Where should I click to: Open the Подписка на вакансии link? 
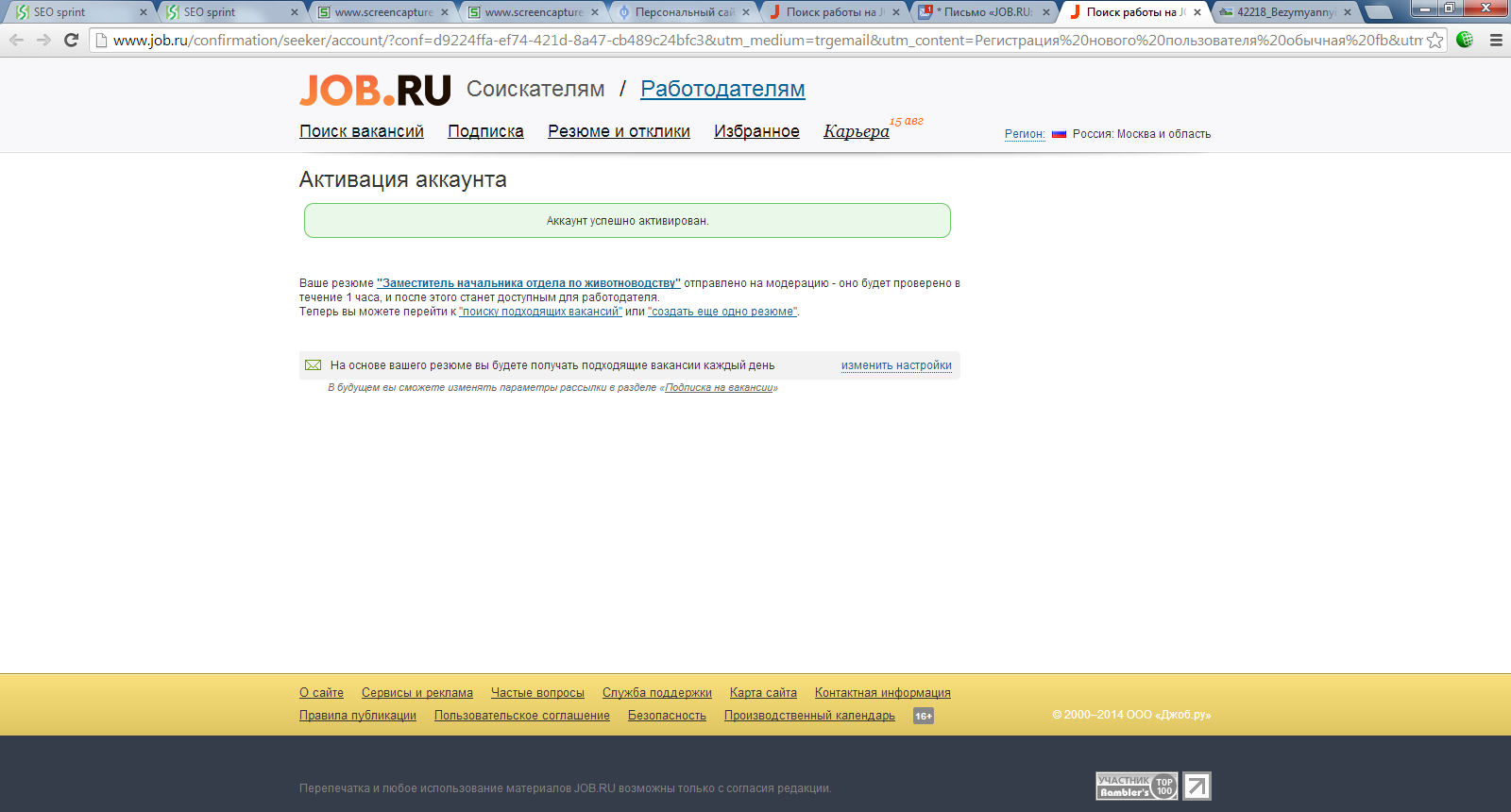pos(720,388)
